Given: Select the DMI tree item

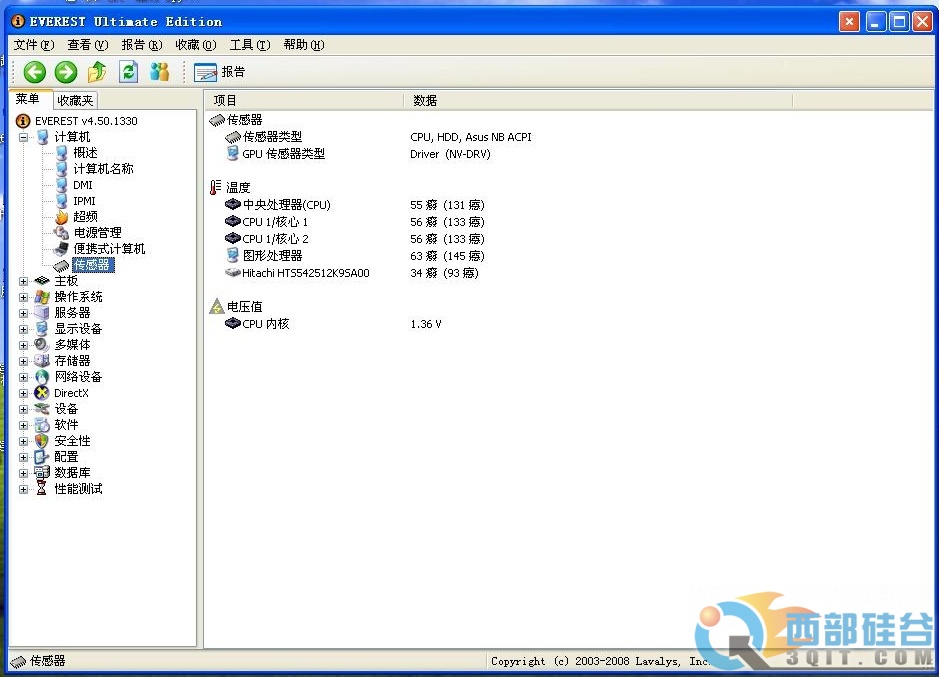Looking at the screenshot, I should (x=83, y=185).
